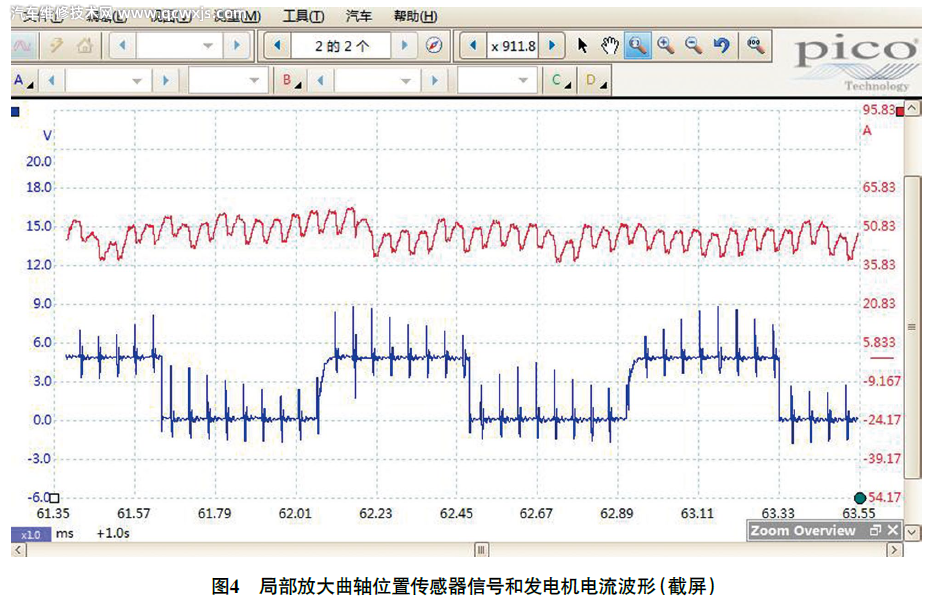Increase the x 911.8 zoom factor
The height and width of the screenshot is (609, 933).
552,46
